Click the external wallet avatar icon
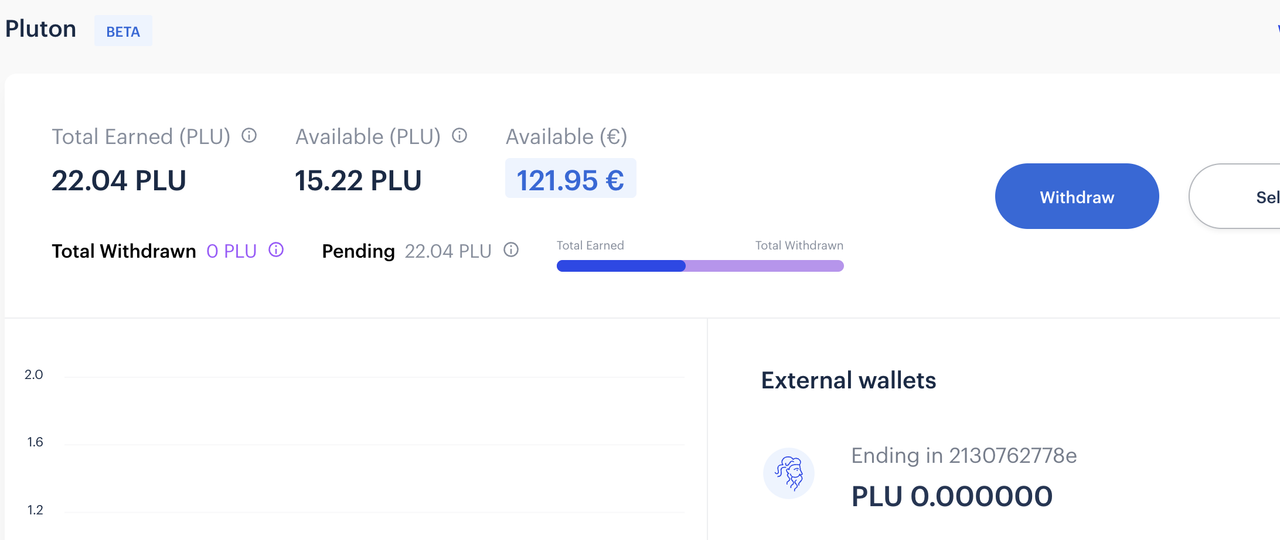Screen dimensions: 1280x540 788,473
